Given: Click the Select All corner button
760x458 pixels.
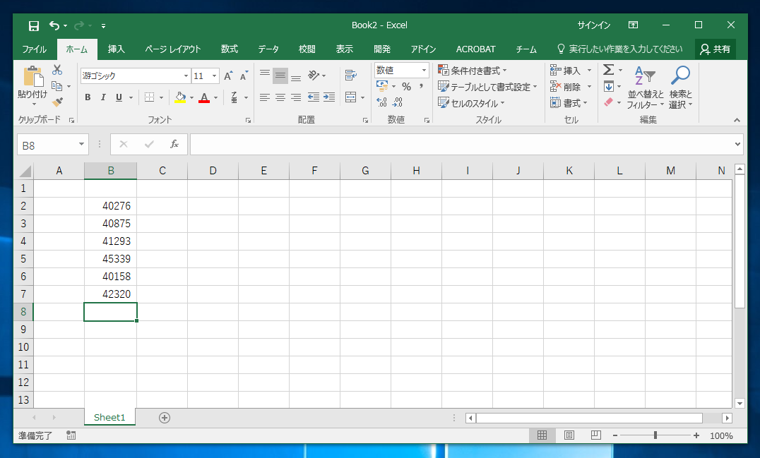Looking at the screenshot, I should (25, 171).
